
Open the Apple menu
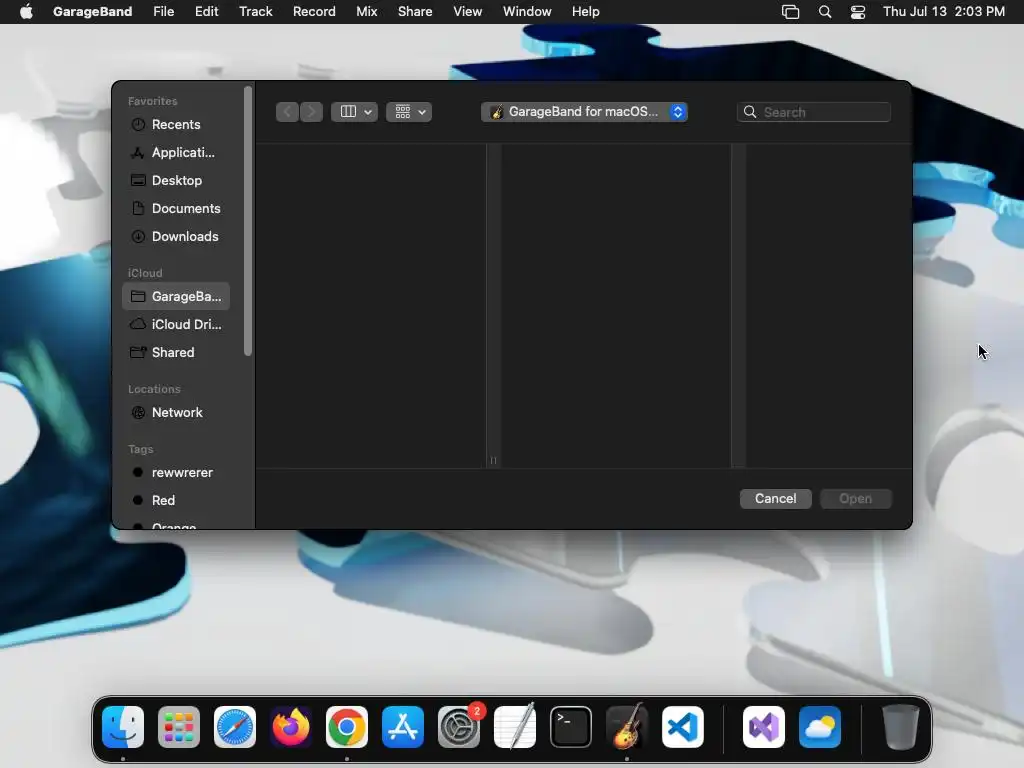[26, 12]
